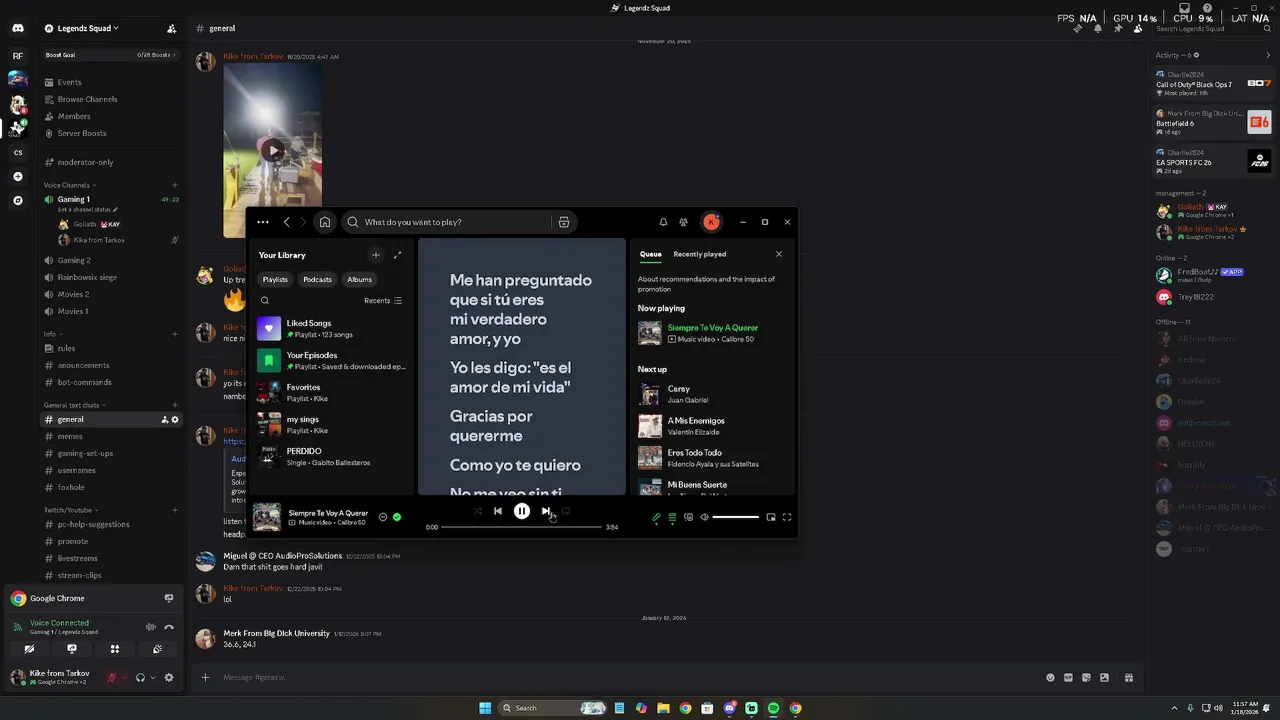Collapse the General text chats category
Image resolution: width=1280 pixels, height=720 pixels.
(x=73, y=405)
